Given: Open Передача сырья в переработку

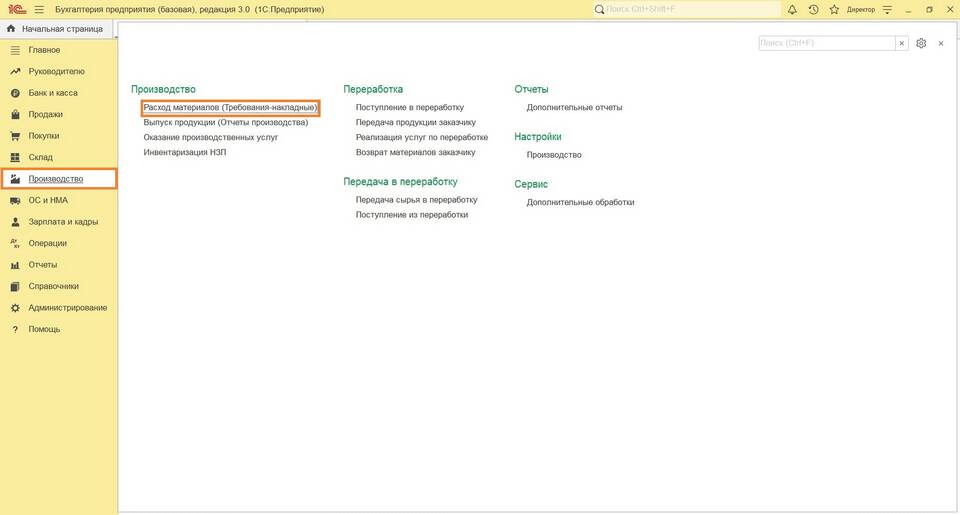Looking at the screenshot, I should pos(416,200).
